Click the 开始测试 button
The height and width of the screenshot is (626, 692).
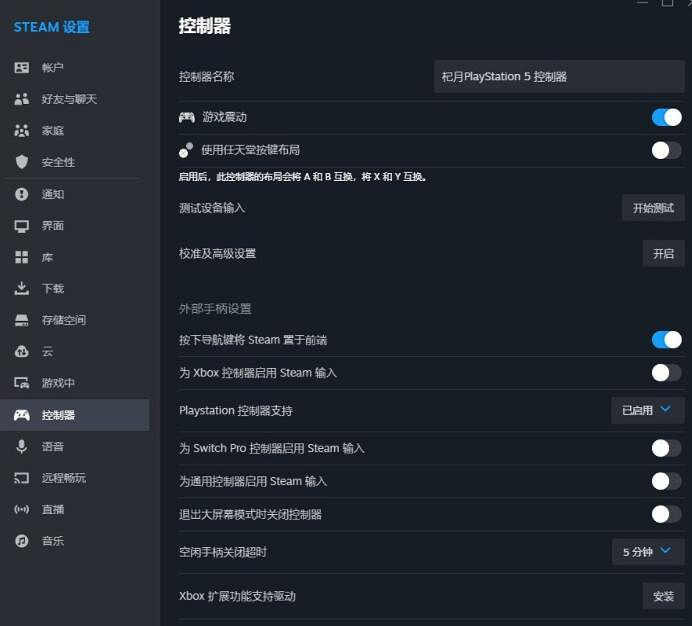tap(653, 208)
